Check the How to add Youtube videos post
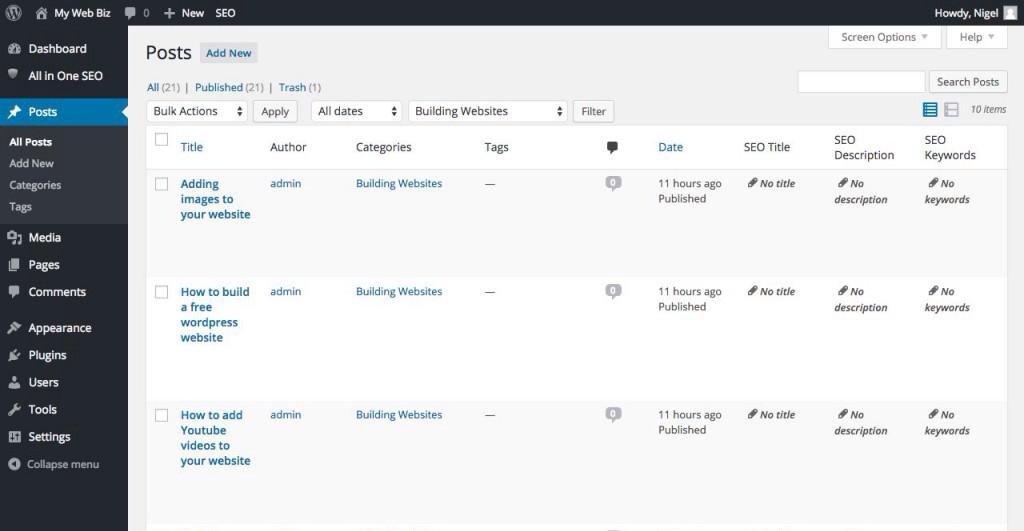1024x531 pixels. click(161, 415)
